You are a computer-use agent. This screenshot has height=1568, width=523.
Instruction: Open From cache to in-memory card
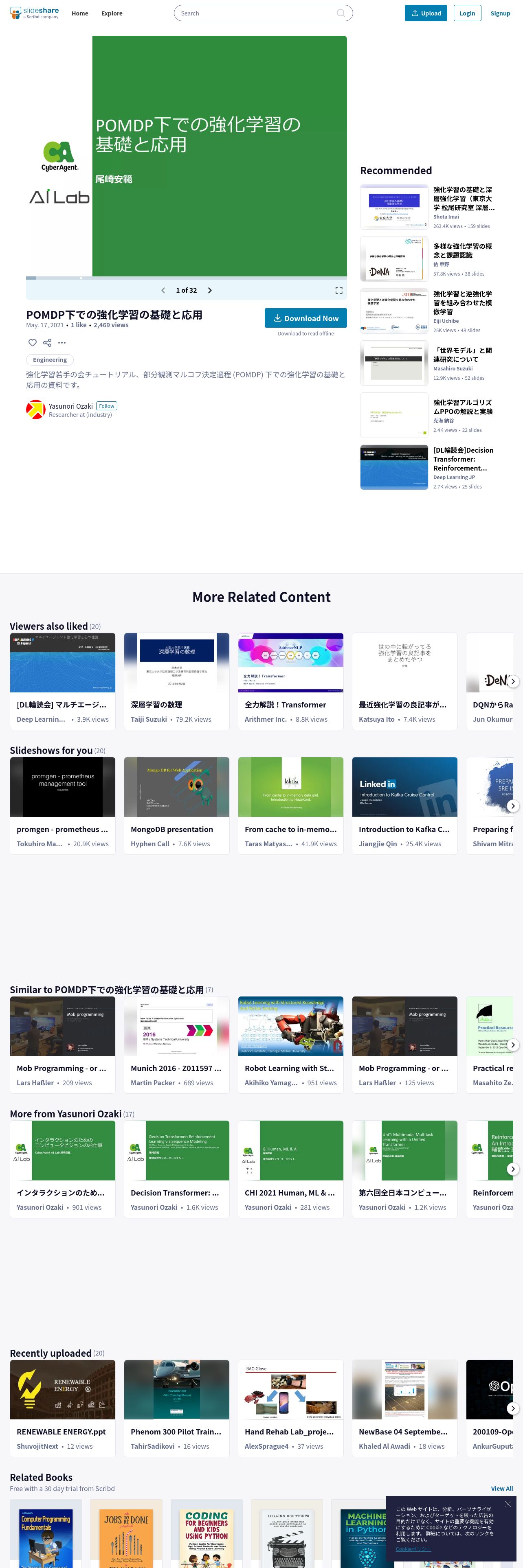(x=290, y=806)
